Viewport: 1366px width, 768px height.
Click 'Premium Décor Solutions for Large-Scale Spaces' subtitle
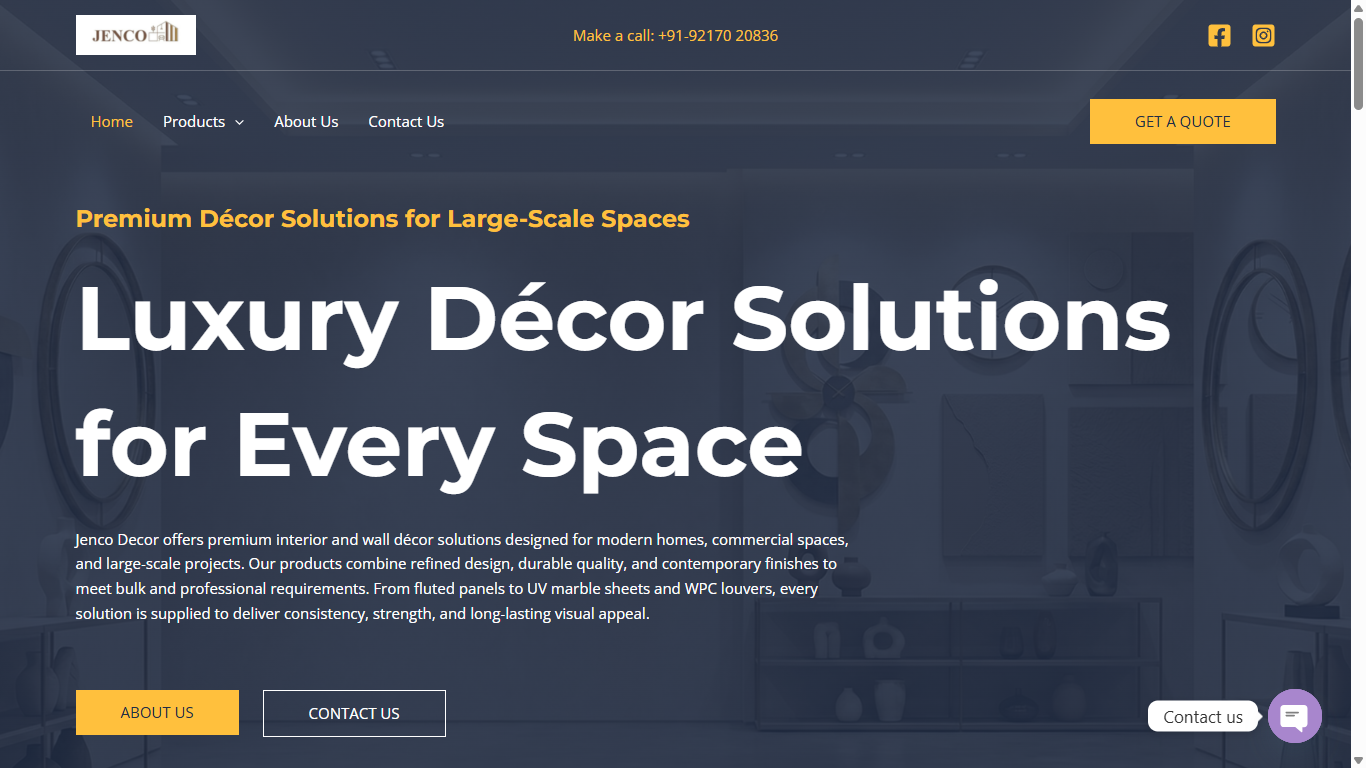coord(383,218)
